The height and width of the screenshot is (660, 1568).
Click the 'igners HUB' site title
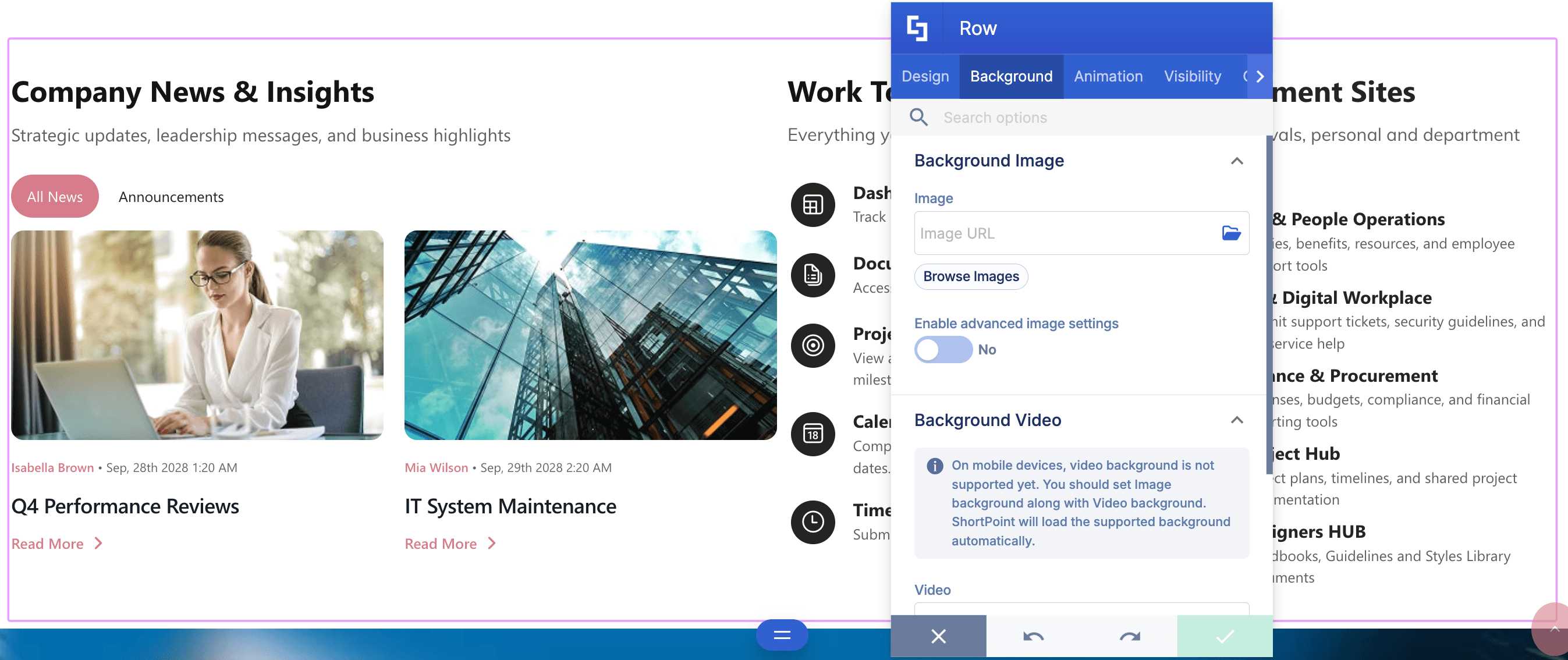tap(1319, 531)
